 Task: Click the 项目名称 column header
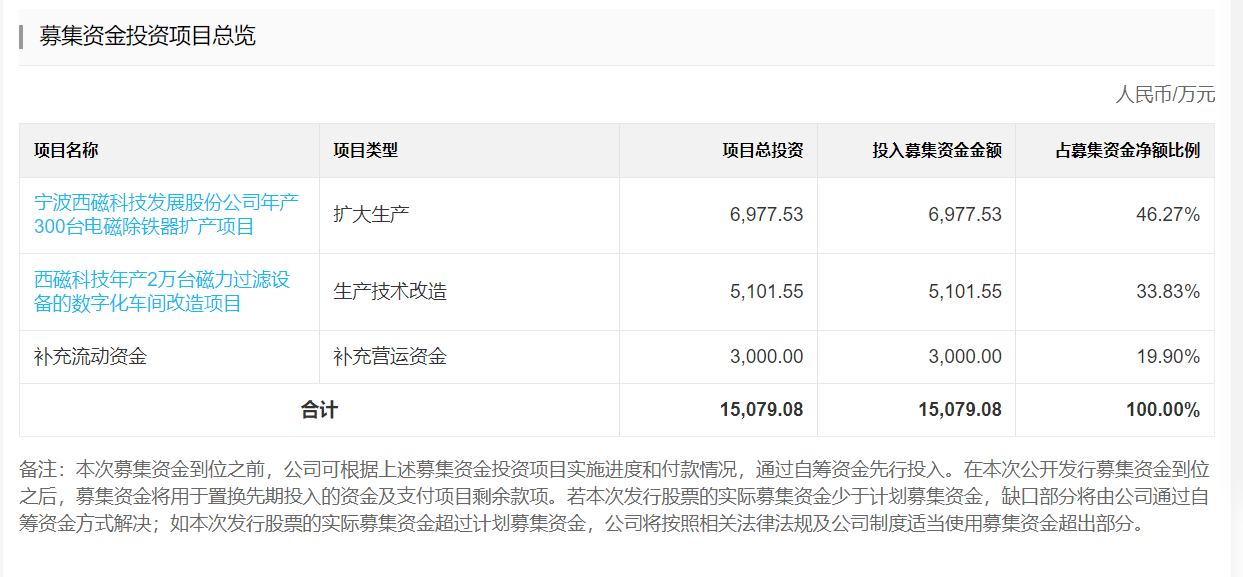click(66, 151)
